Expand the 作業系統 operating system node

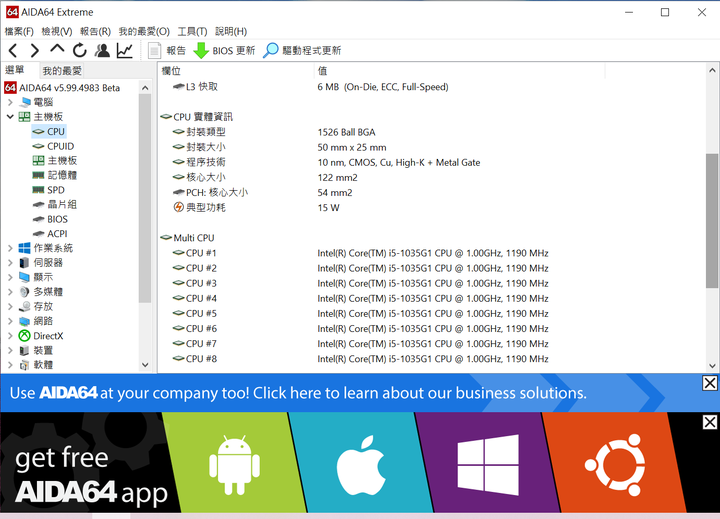point(10,248)
